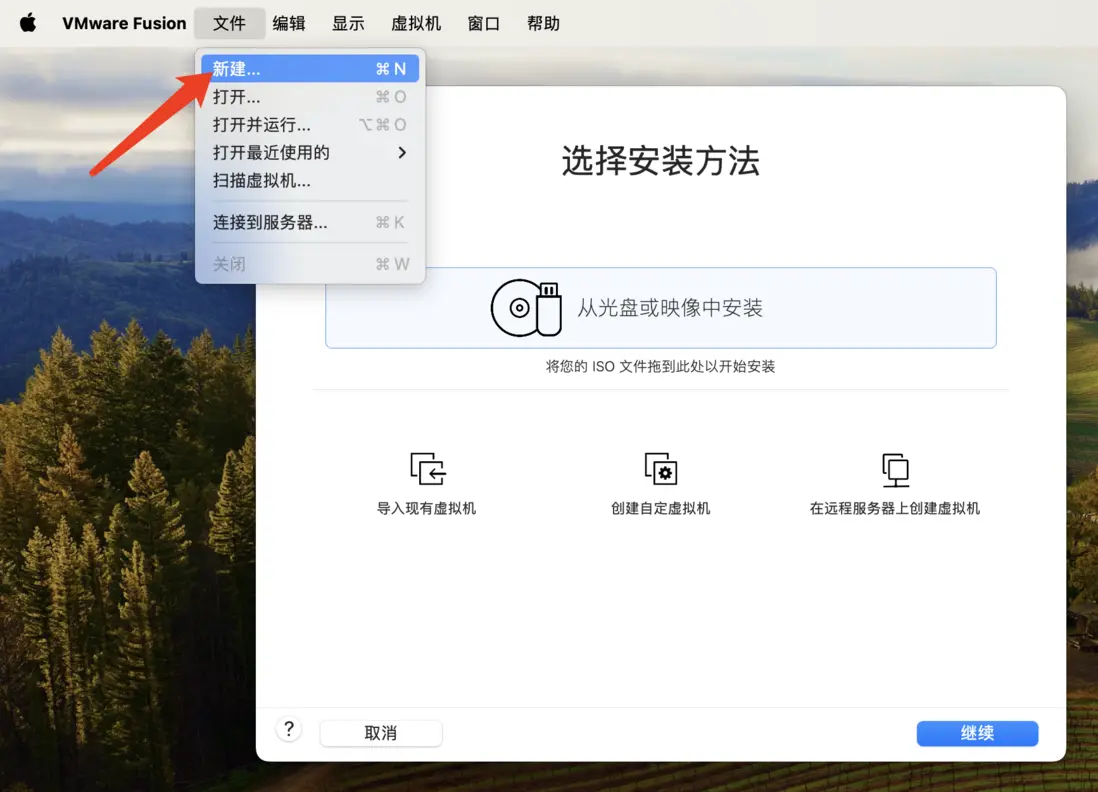The image size is (1098, 792).
Task: Select 在远程服务器上创建虚拟机 label
Action: click(895, 508)
